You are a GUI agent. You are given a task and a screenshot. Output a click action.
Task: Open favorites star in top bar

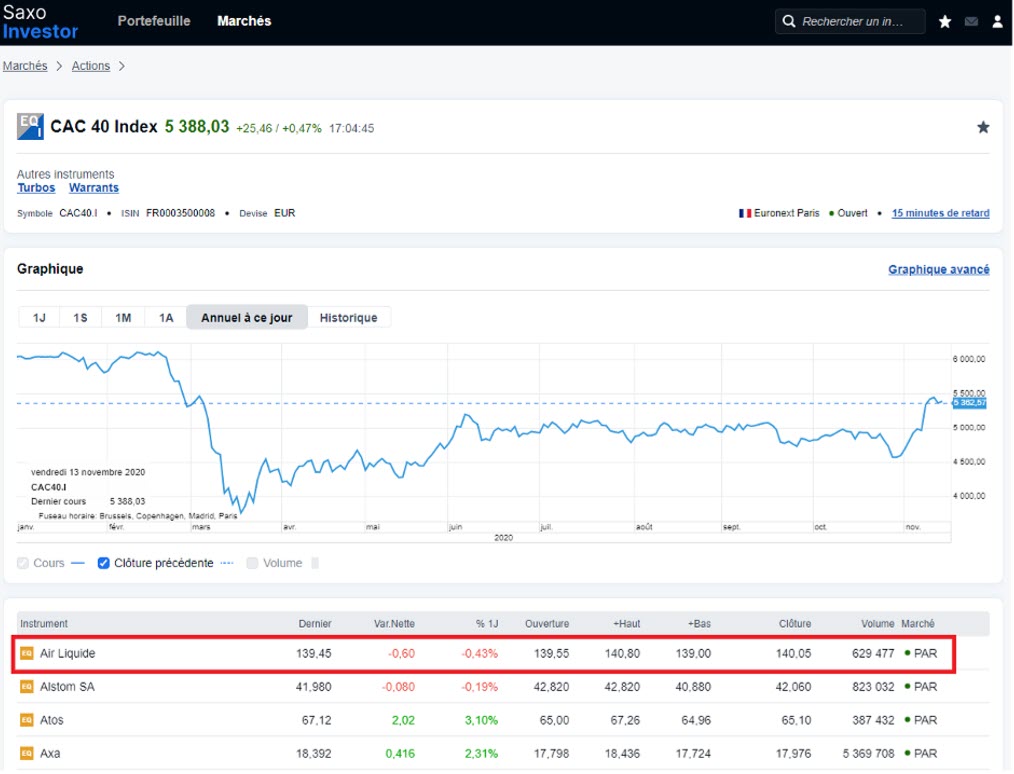pos(945,22)
